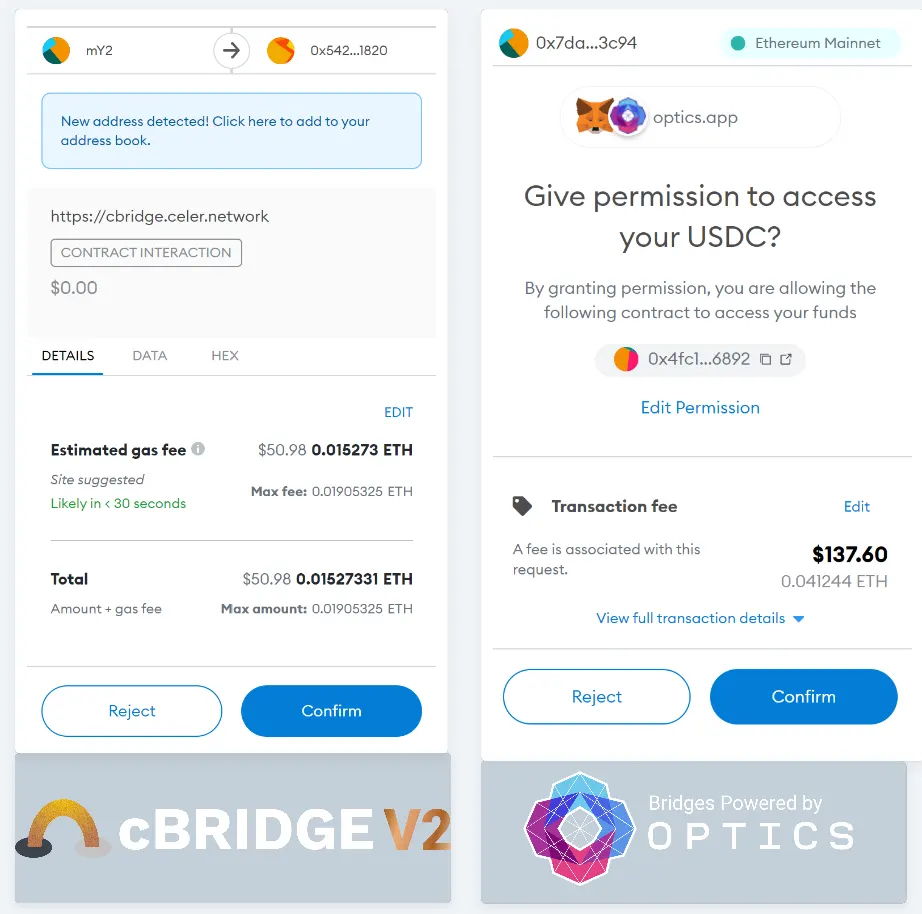Open contract address in block explorer

[786, 359]
